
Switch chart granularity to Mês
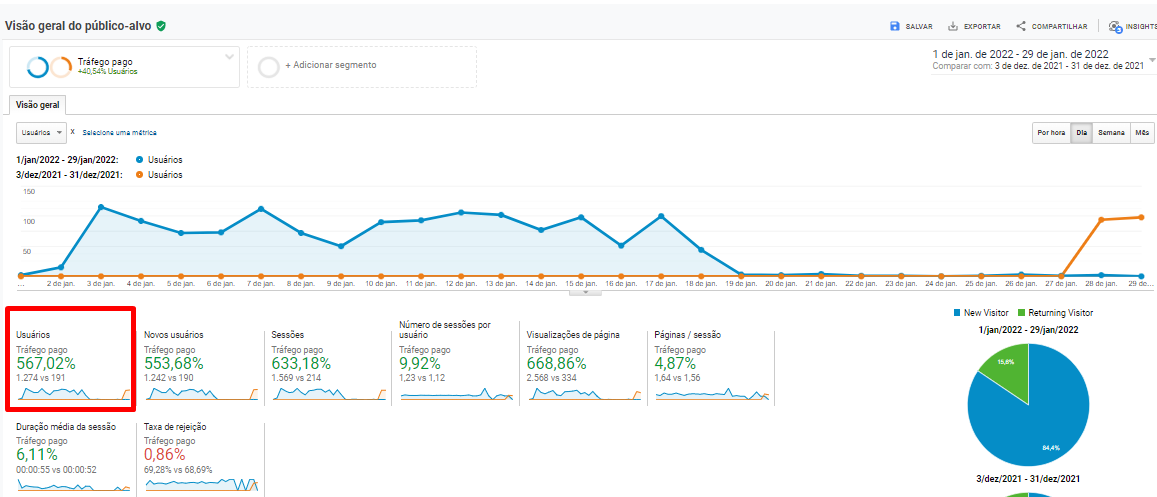point(1142,133)
